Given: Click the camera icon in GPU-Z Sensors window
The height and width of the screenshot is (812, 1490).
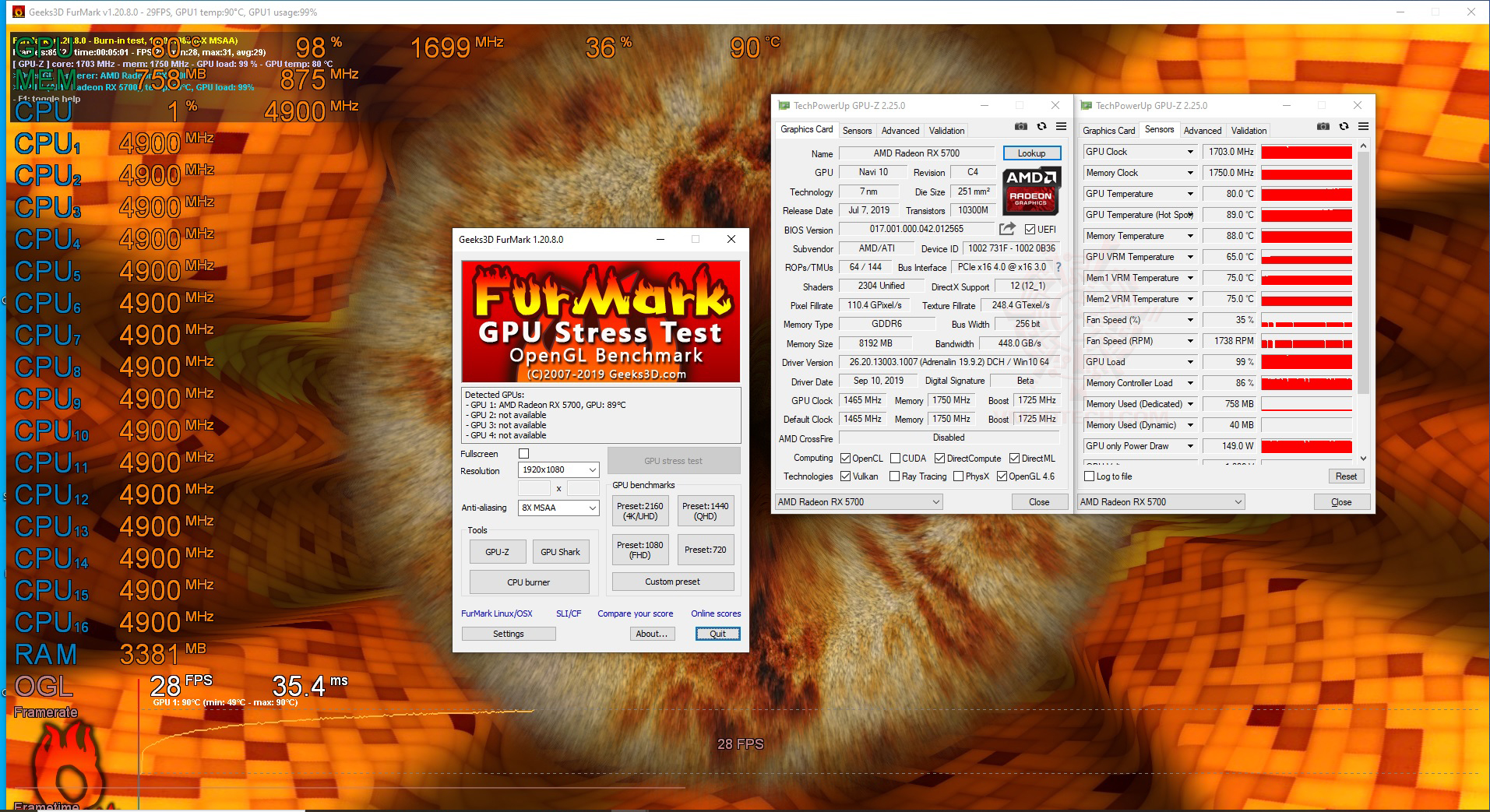Looking at the screenshot, I should pos(1323,127).
